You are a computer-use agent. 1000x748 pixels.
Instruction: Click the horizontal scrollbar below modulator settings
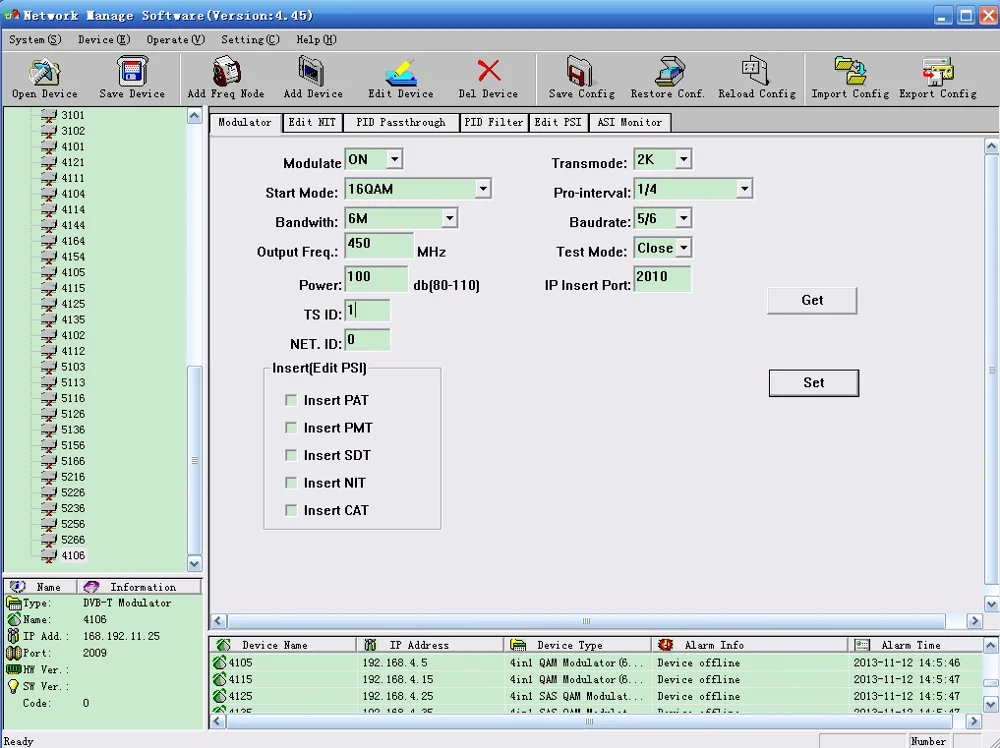click(x=586, y=621)
